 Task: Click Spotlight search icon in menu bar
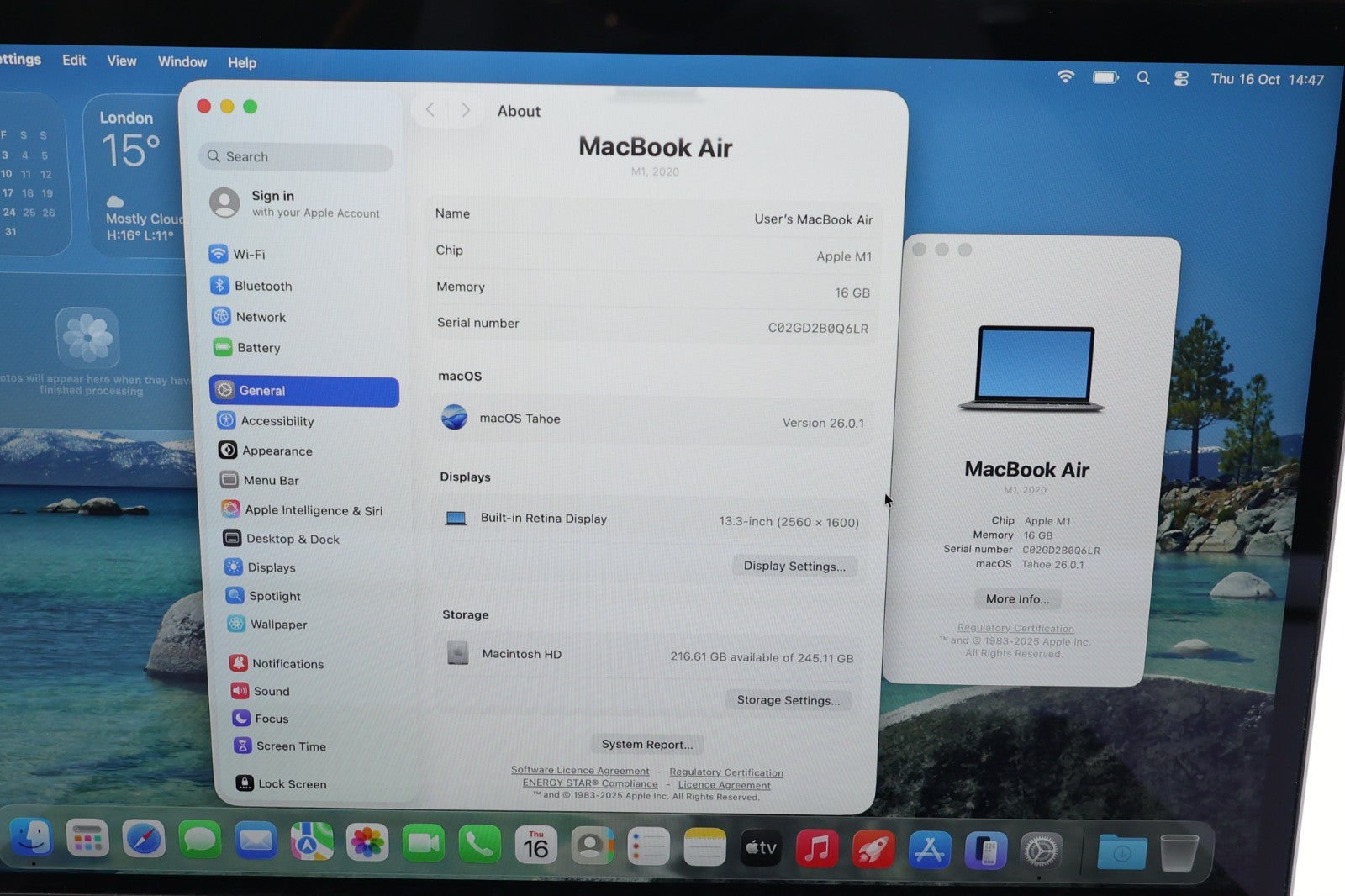pyautogui.click(x=1143, y=78)
